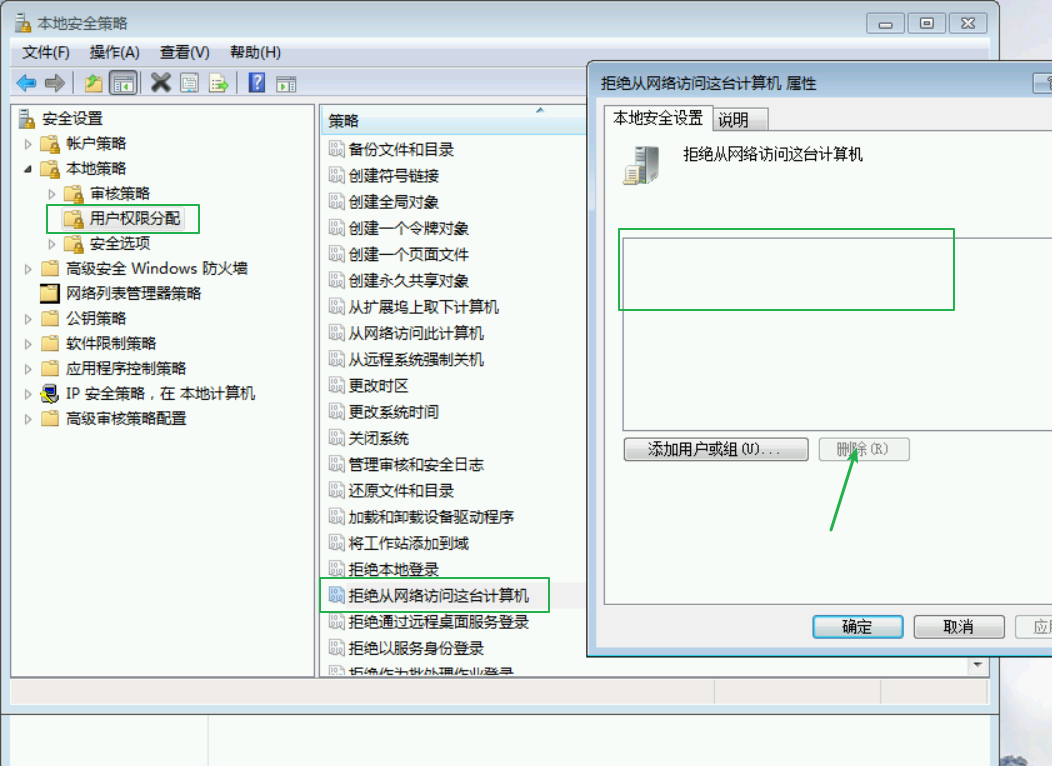Screen dimensions: 1052x766
Task: Click the policy icon beside 备份文件和目录
Action: point(336,149)
